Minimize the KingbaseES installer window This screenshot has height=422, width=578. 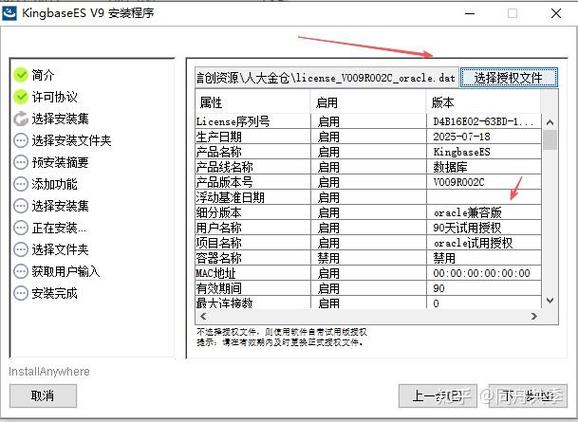(470, 13)
